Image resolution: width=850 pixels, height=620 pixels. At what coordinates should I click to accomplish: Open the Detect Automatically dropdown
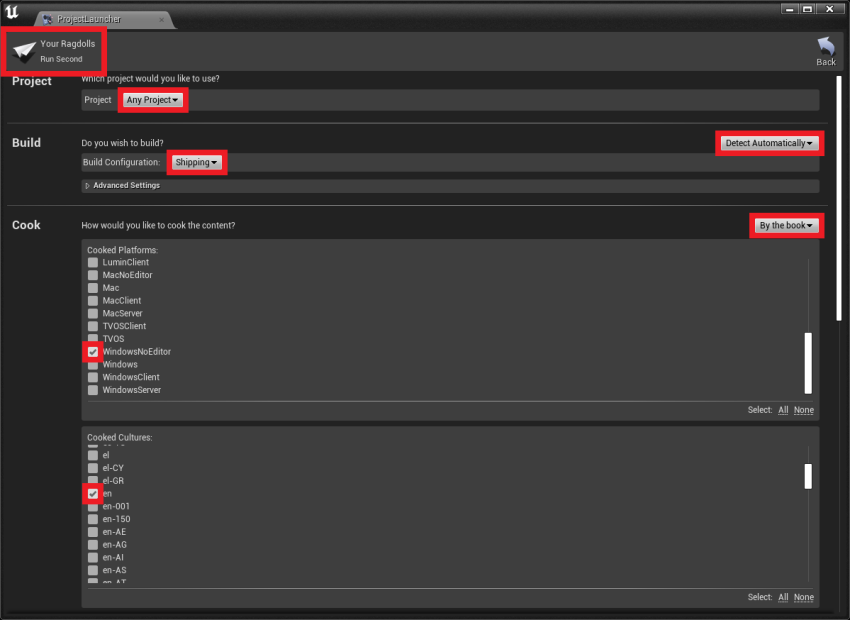[769, 143]
